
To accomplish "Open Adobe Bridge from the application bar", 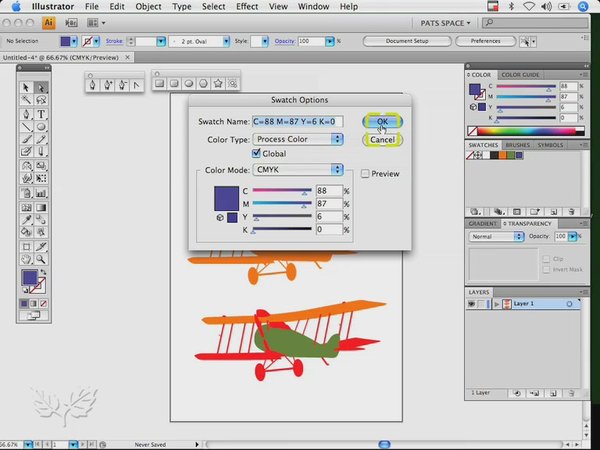I will point(71,23).
